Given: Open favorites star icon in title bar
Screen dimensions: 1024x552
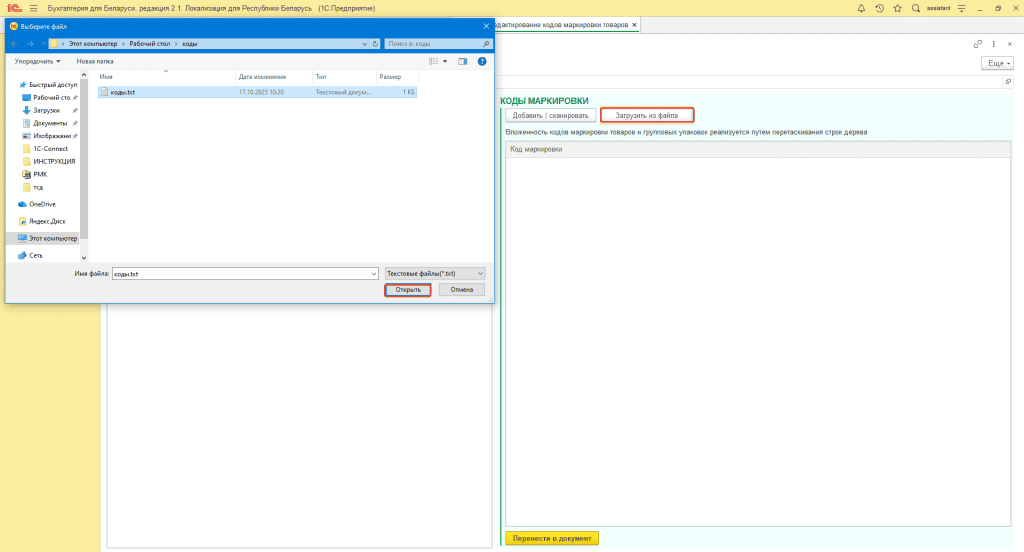Looking at the screenshot, I should click(x=897, y=8).
